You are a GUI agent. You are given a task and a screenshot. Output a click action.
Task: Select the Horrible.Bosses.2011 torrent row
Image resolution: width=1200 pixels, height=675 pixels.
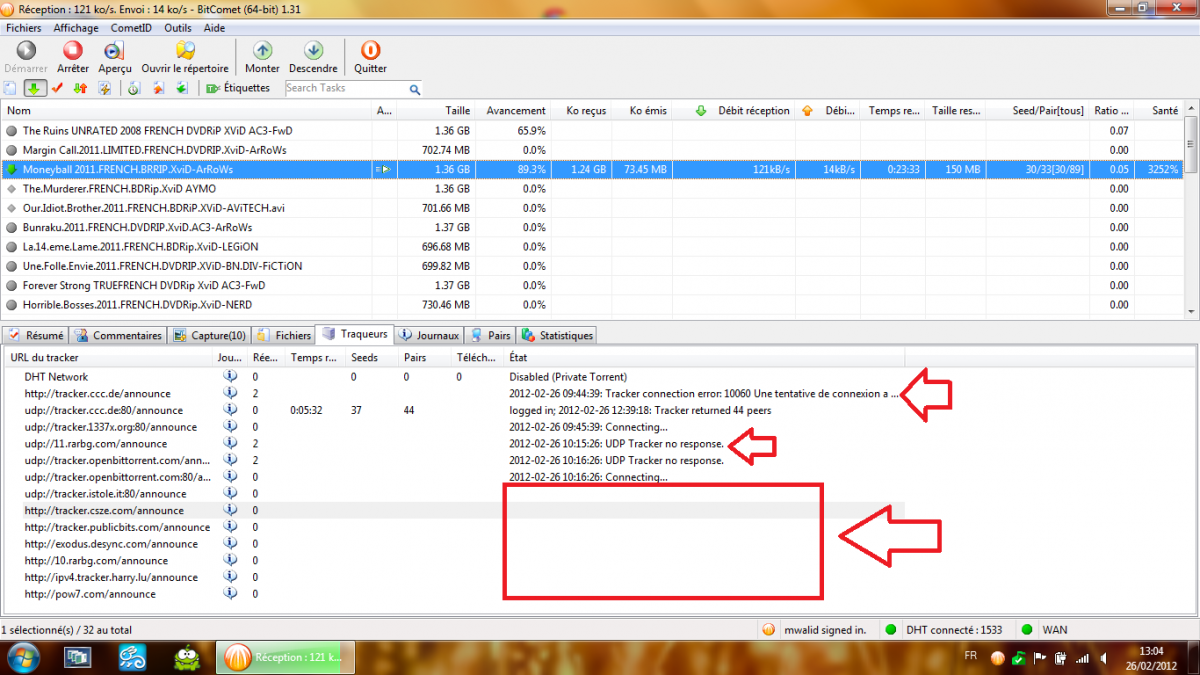pyautogui.click(x=593, y=305)
